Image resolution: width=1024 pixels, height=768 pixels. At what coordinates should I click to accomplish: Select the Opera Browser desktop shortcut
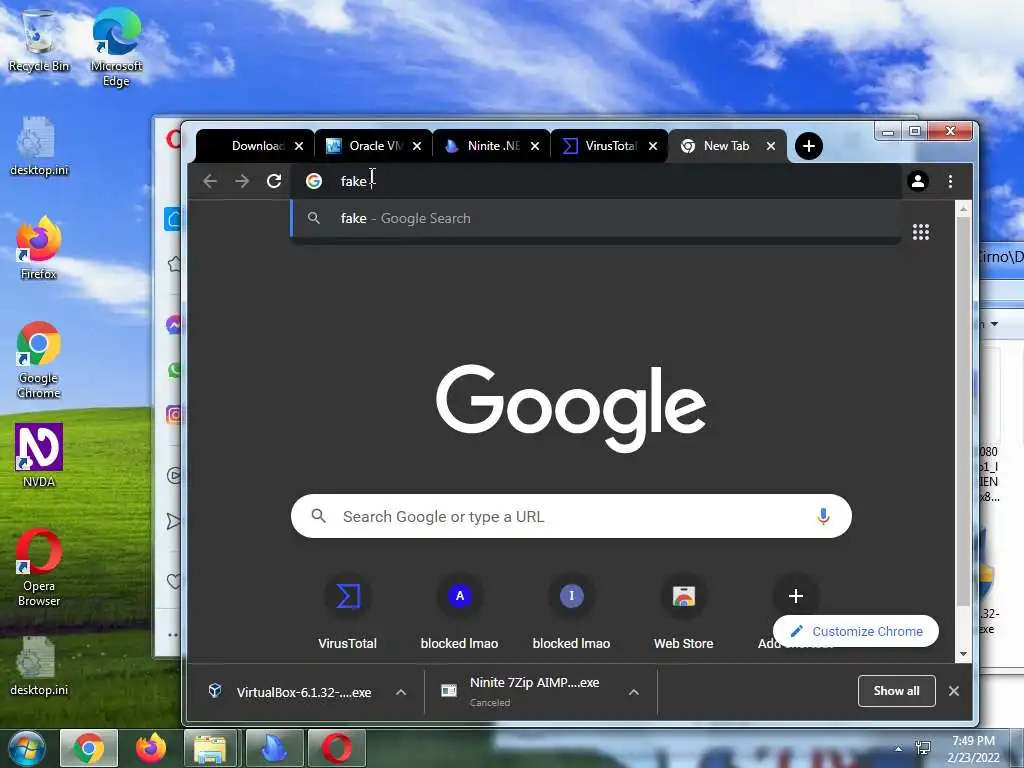point(39,568)
